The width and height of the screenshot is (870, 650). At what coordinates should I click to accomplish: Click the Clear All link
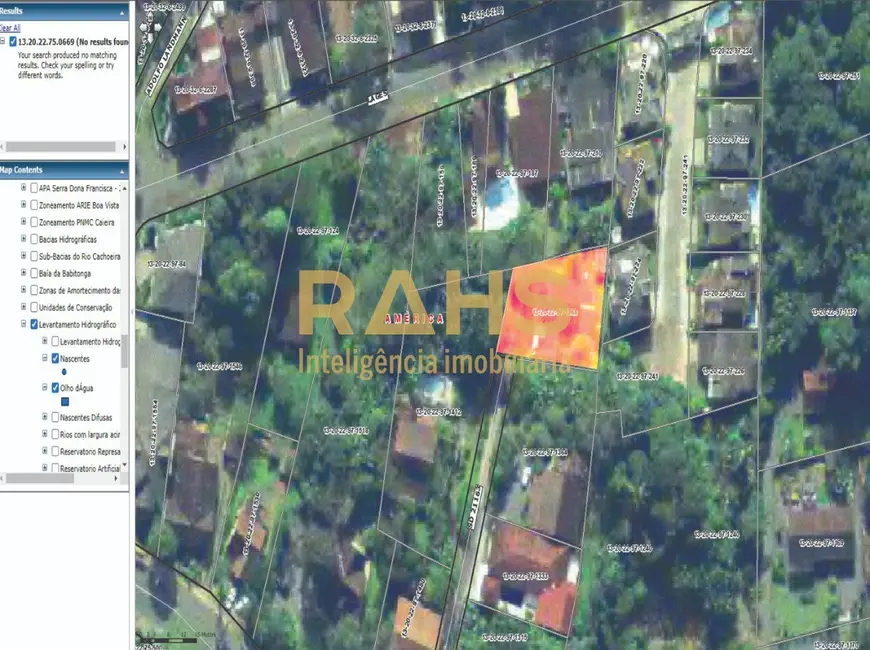[x=10, y=28]
